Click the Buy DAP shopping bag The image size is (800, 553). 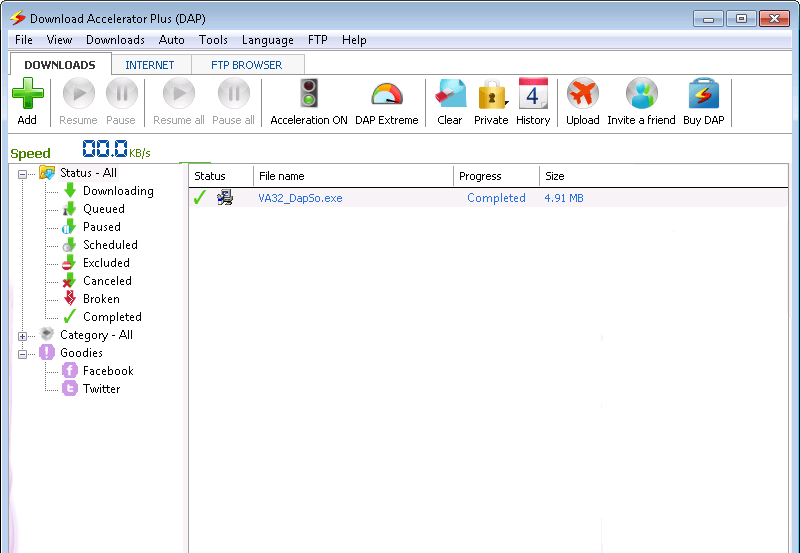point(705,96)
